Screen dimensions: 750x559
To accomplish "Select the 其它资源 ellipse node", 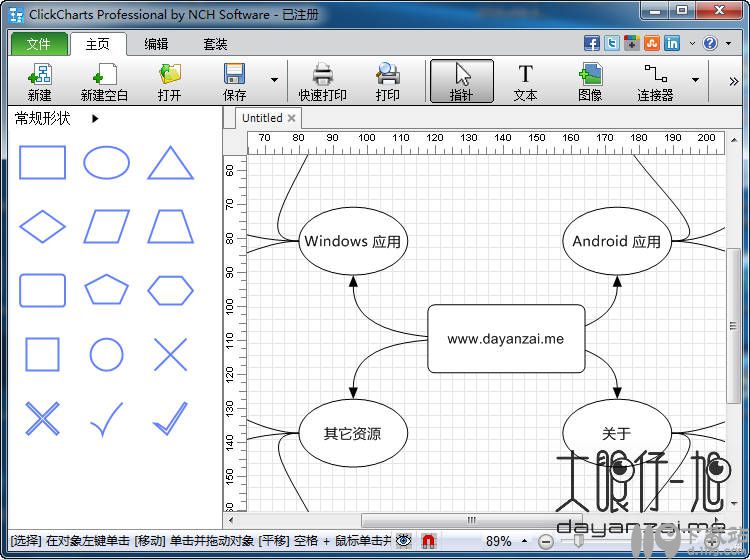I will pyautogui.click(x=353, y=433).
